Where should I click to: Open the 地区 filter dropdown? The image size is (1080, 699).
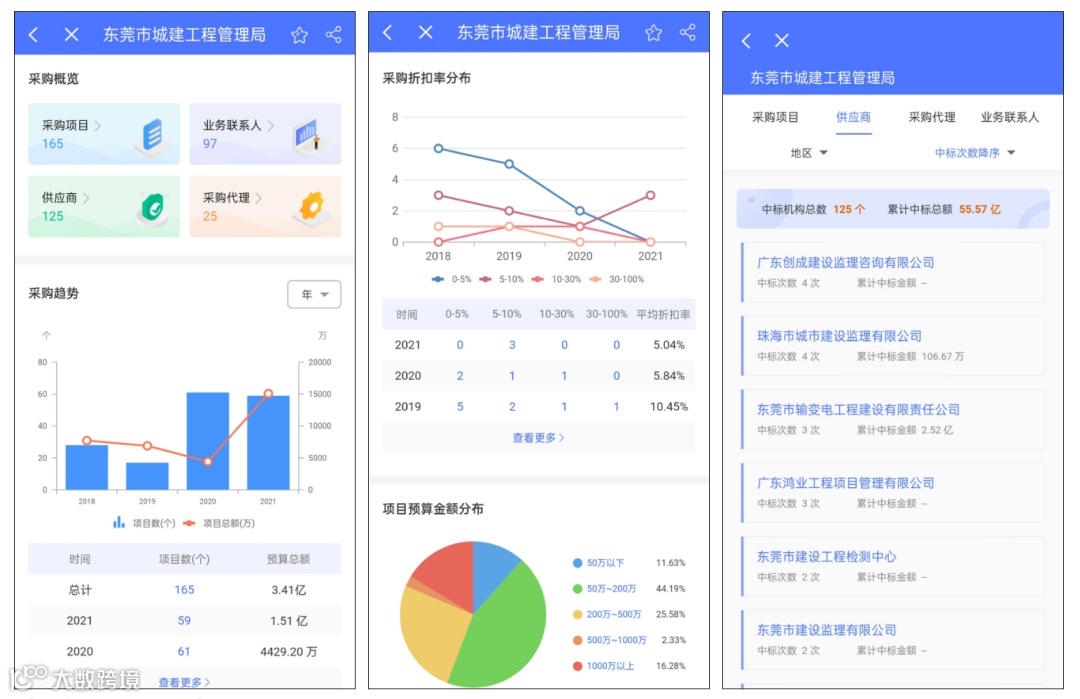coord(809,153)
